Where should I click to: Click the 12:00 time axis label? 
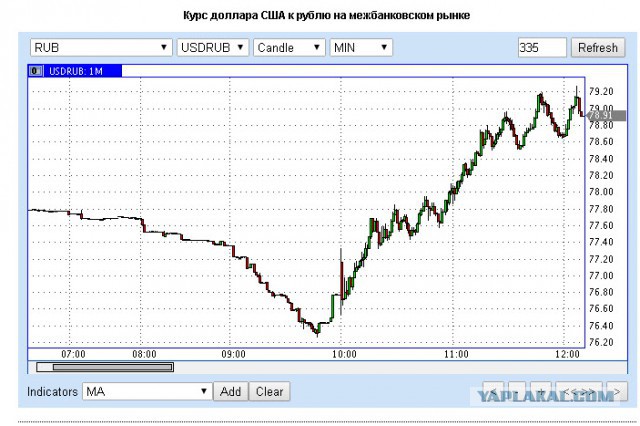tap(567, 354)
